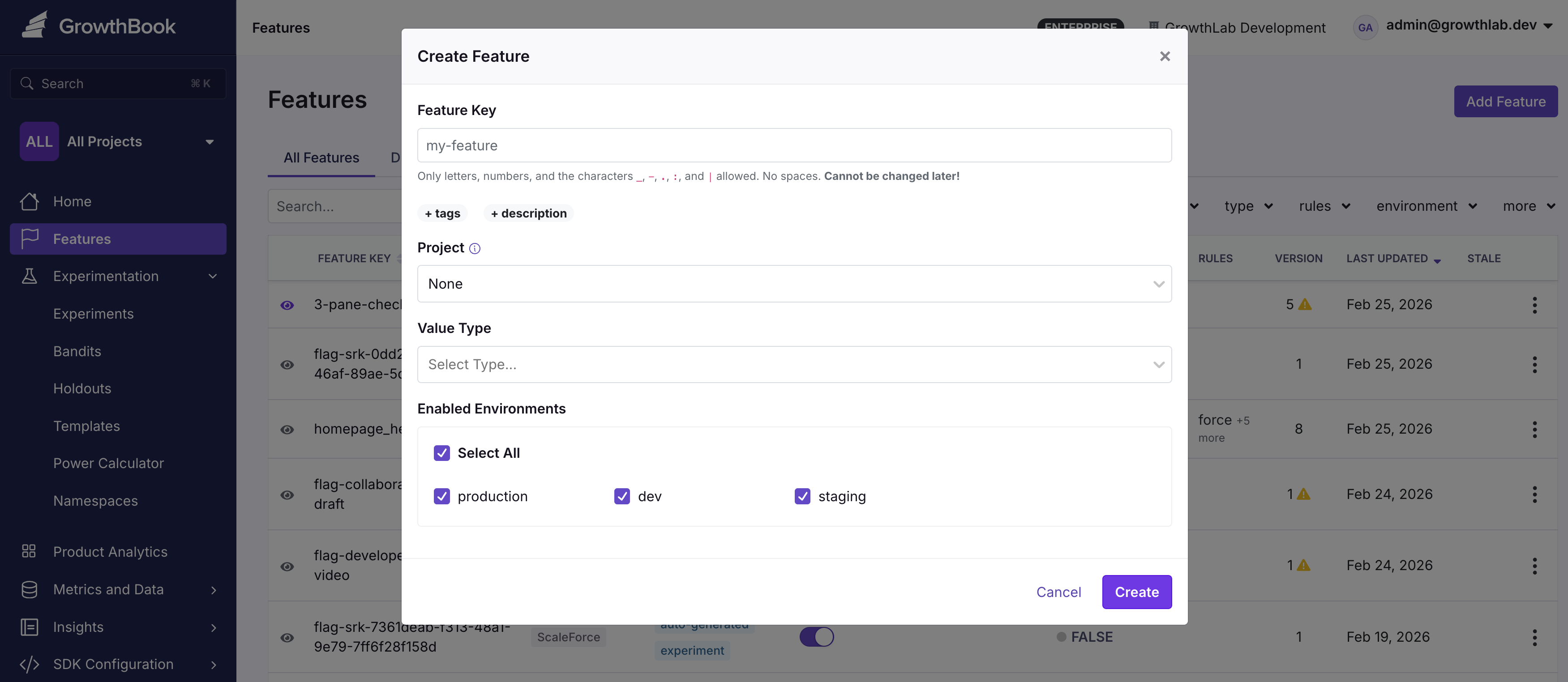Click the Features flag icon
This screenshot has height=682, width=1568.
pos(29,239)
